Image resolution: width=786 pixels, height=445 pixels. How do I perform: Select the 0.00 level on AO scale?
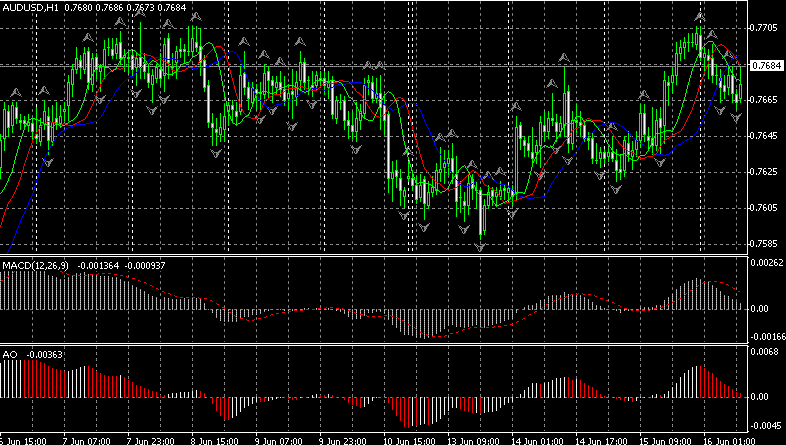coord(760,397)
